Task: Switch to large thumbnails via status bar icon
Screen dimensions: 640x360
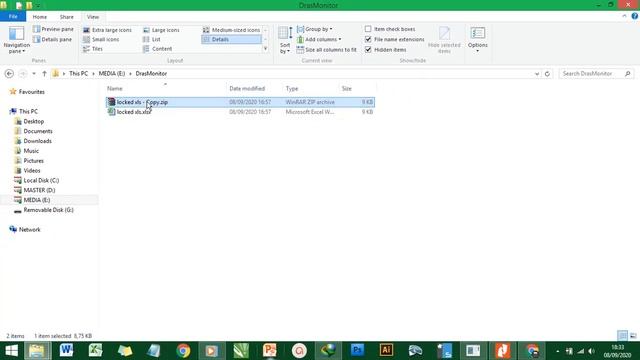Action: [633, 336]
